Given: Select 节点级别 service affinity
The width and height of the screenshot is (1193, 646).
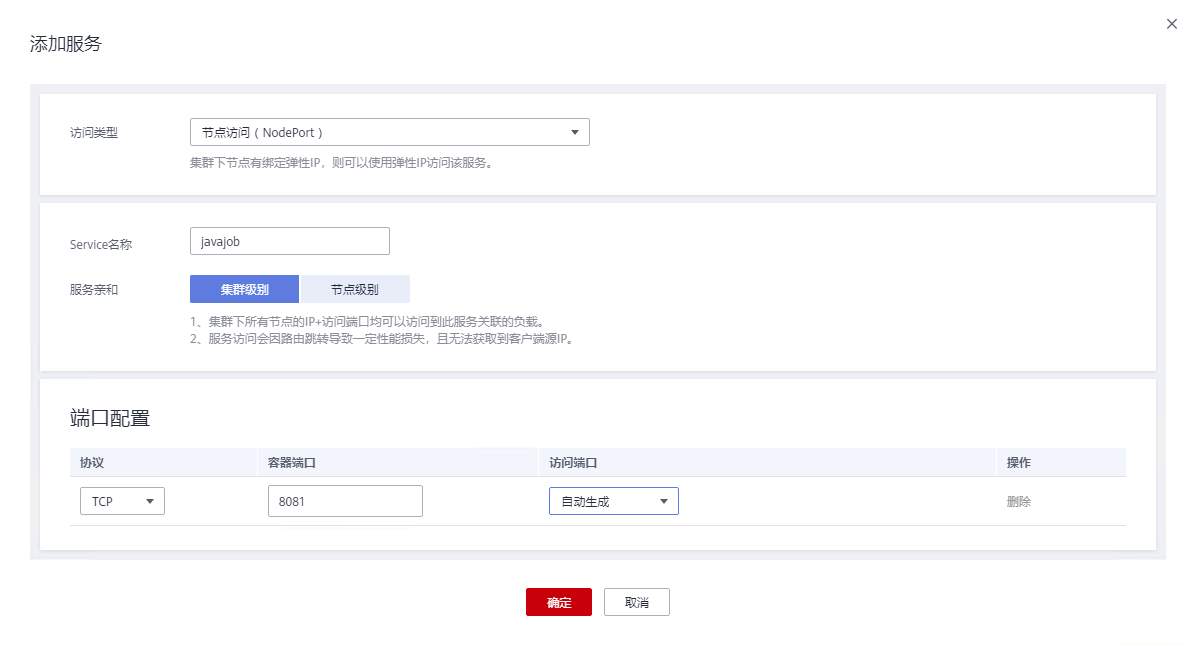Looking at the screenshot, I should pos(355,289).
